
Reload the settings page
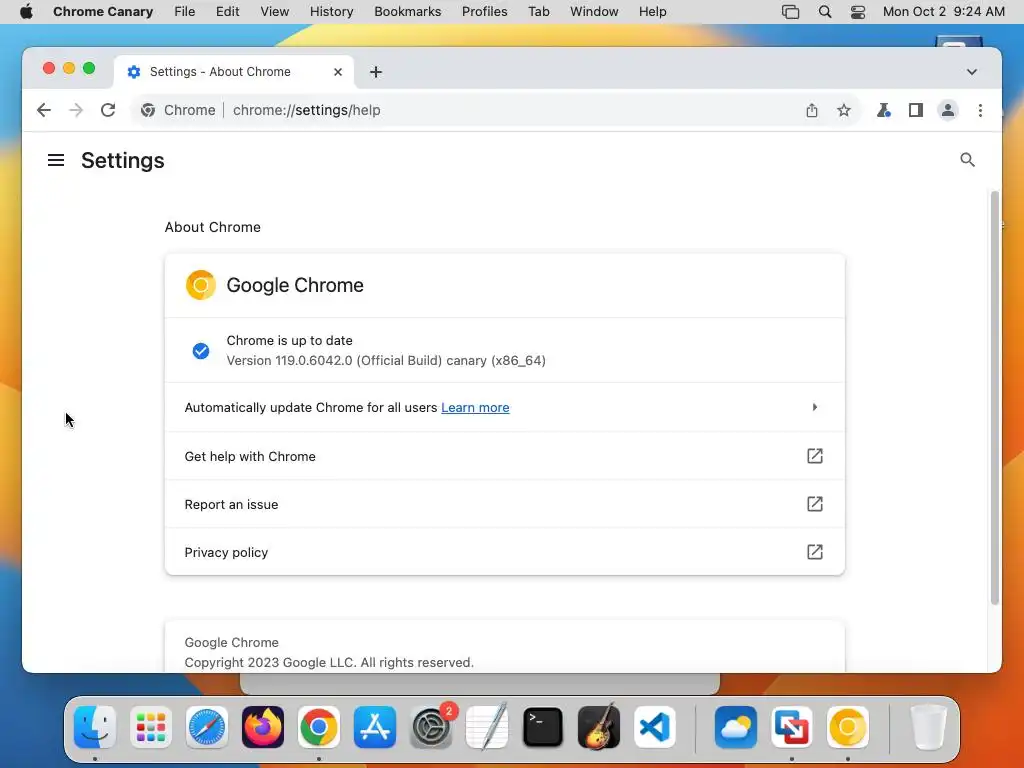pyautogui.click(x=108, y=110)
